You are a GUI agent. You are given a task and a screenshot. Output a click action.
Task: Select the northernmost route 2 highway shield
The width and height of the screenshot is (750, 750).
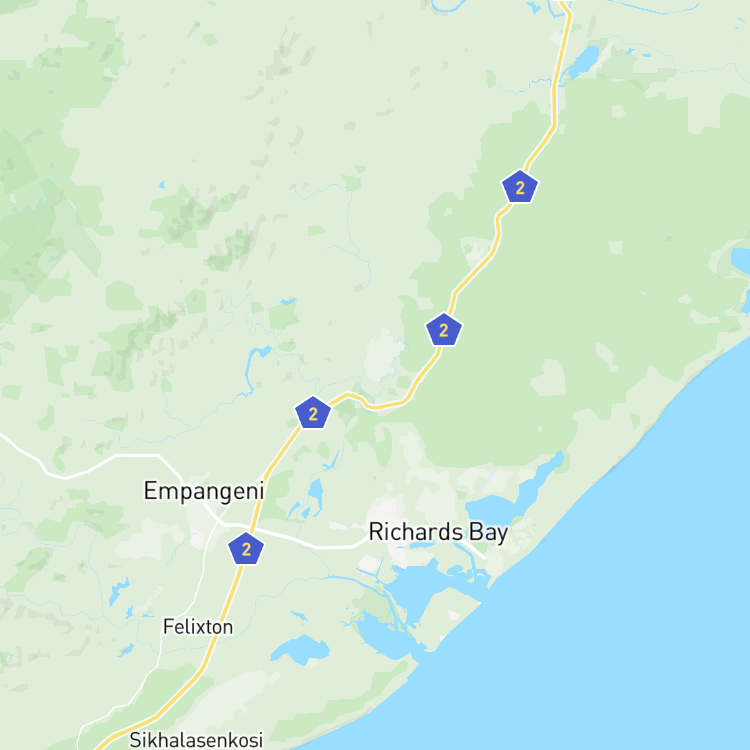520,187
